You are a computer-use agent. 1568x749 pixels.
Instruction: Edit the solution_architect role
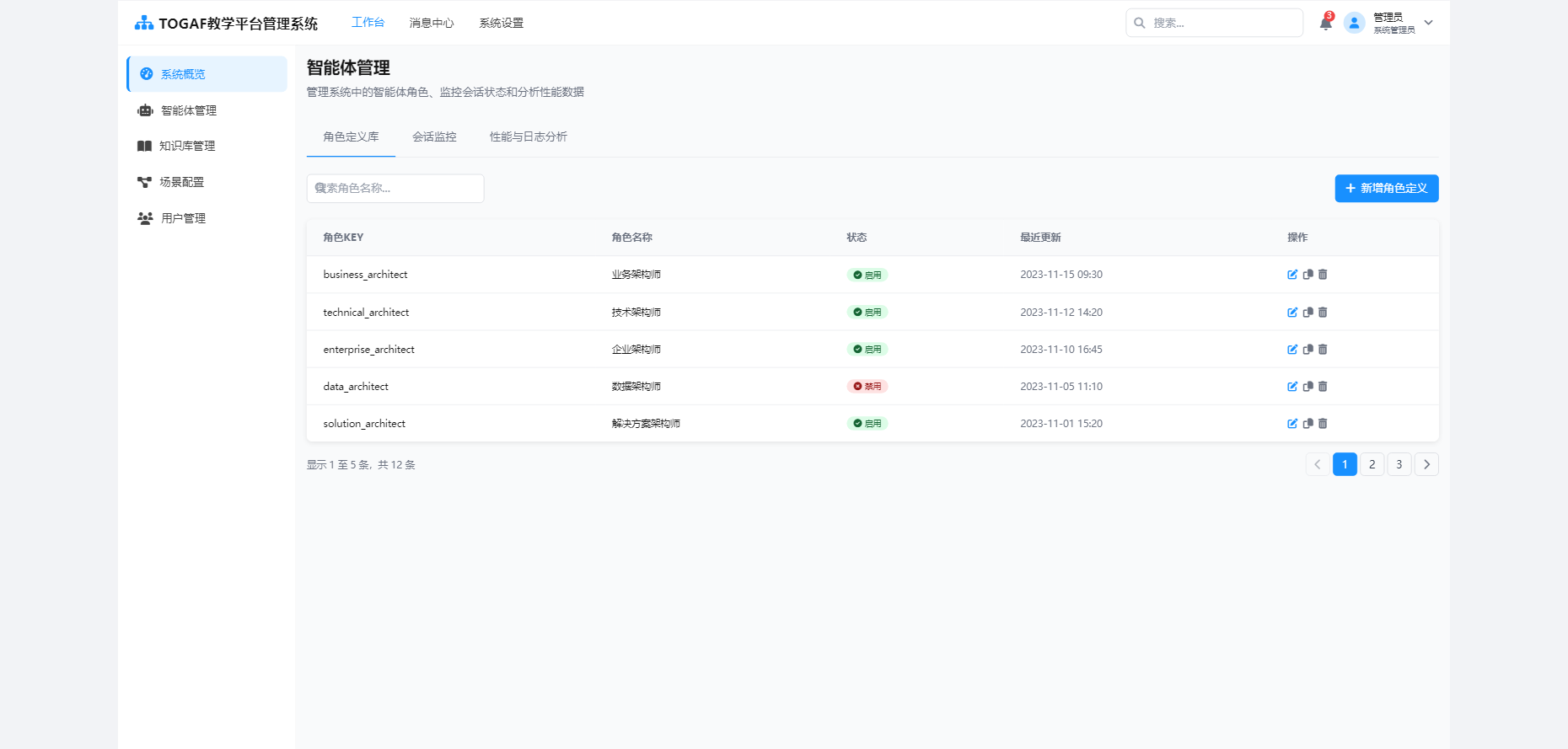pyautogui.click(x=1292, y=424)
